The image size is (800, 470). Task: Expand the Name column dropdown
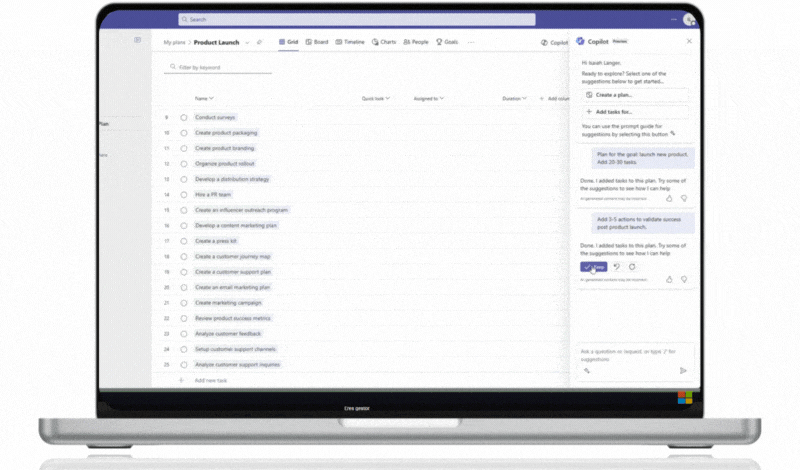[212, 99]
